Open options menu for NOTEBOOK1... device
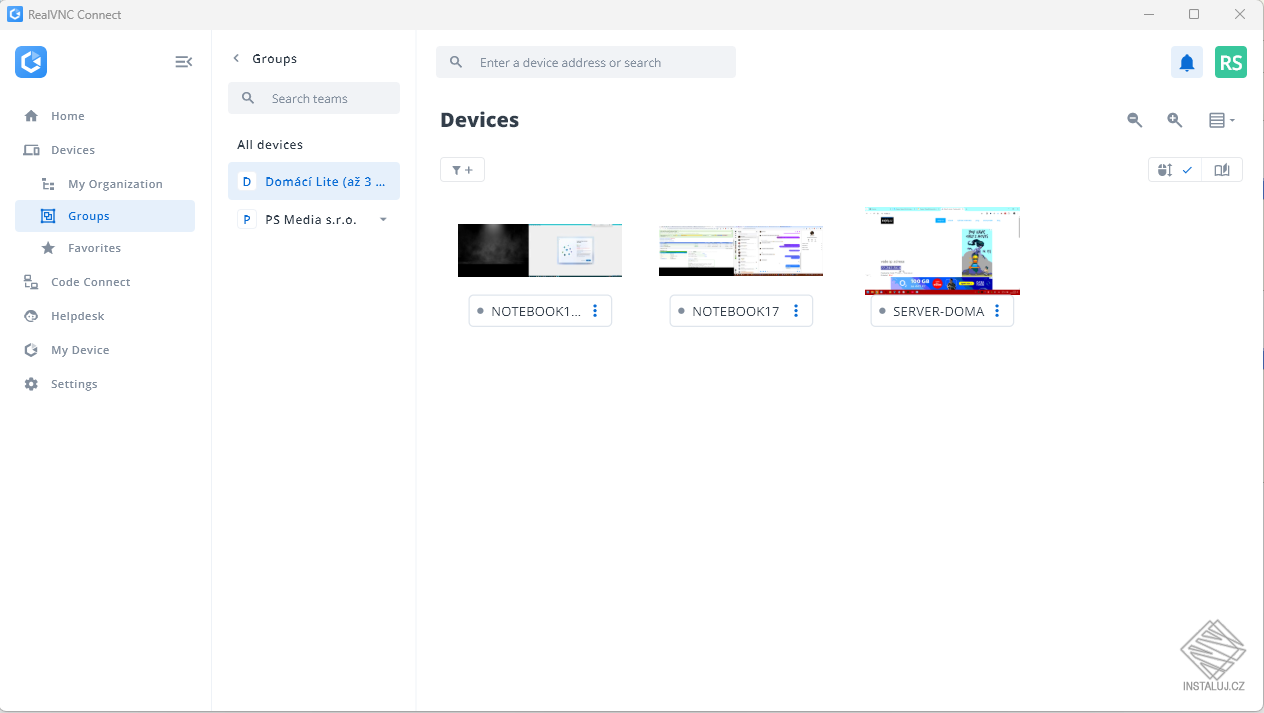Screen dimensions: 1264x713 pos(595,311)
